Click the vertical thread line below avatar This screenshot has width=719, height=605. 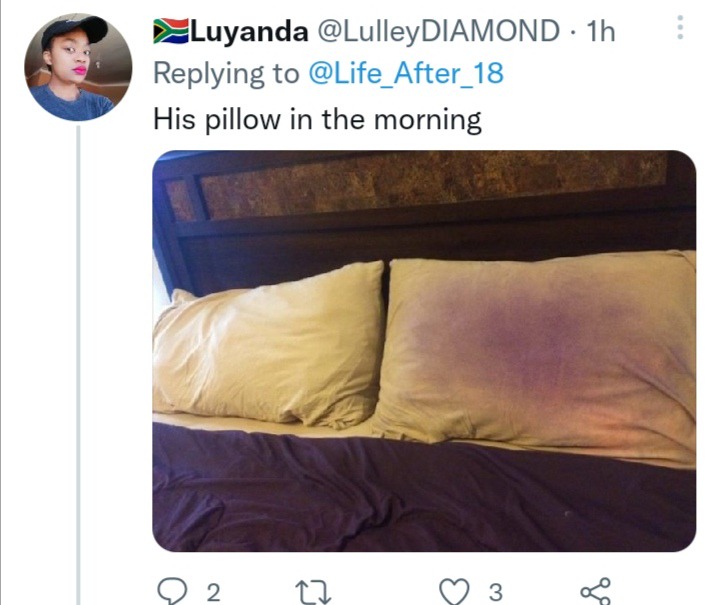78,365
